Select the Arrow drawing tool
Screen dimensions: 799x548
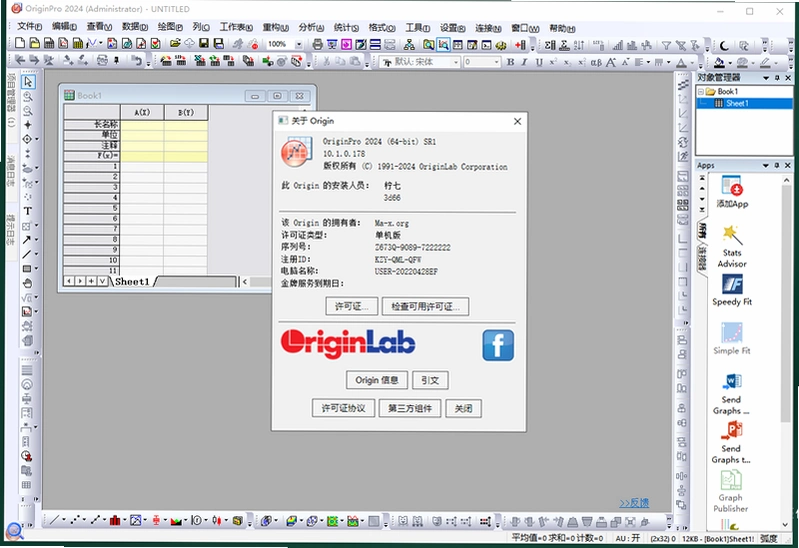26,240
